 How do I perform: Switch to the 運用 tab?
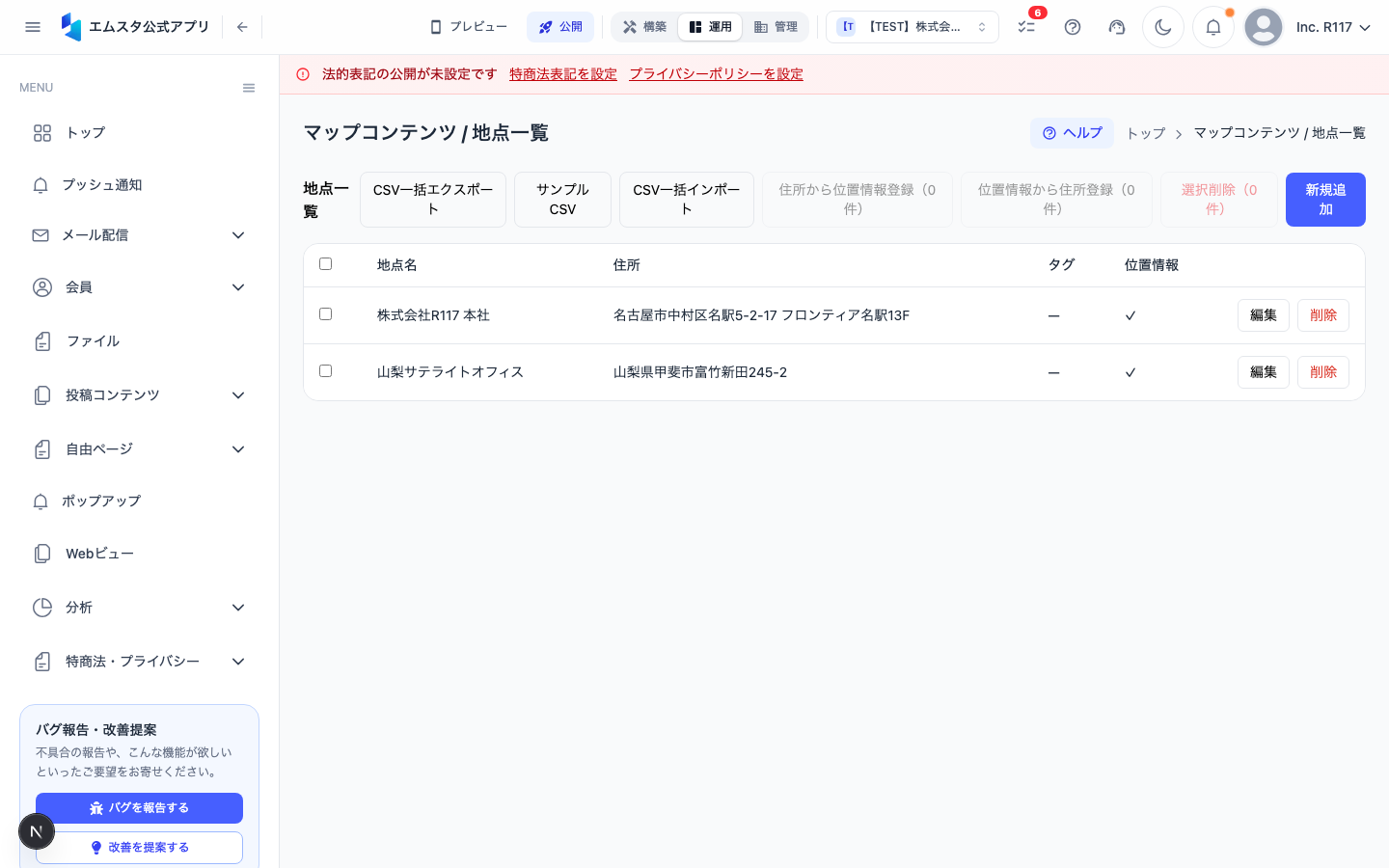(x=710, y=27)
